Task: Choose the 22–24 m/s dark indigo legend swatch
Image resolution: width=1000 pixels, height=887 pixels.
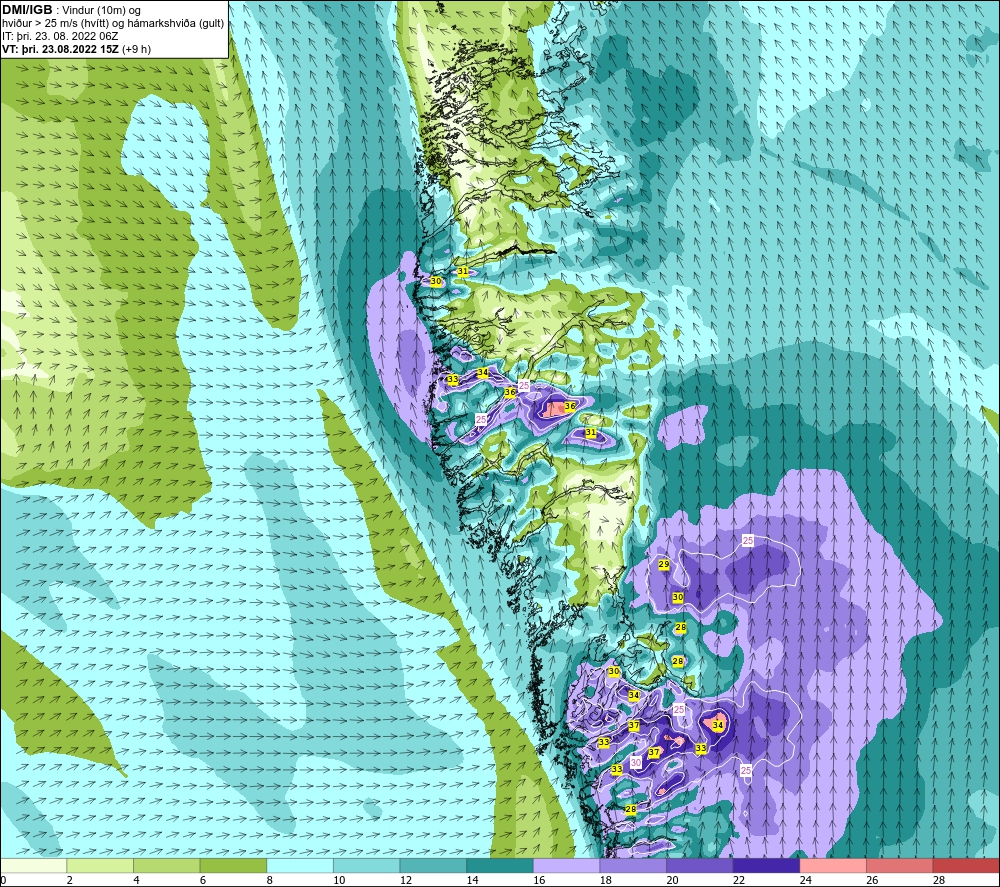Action: [767, 865]
